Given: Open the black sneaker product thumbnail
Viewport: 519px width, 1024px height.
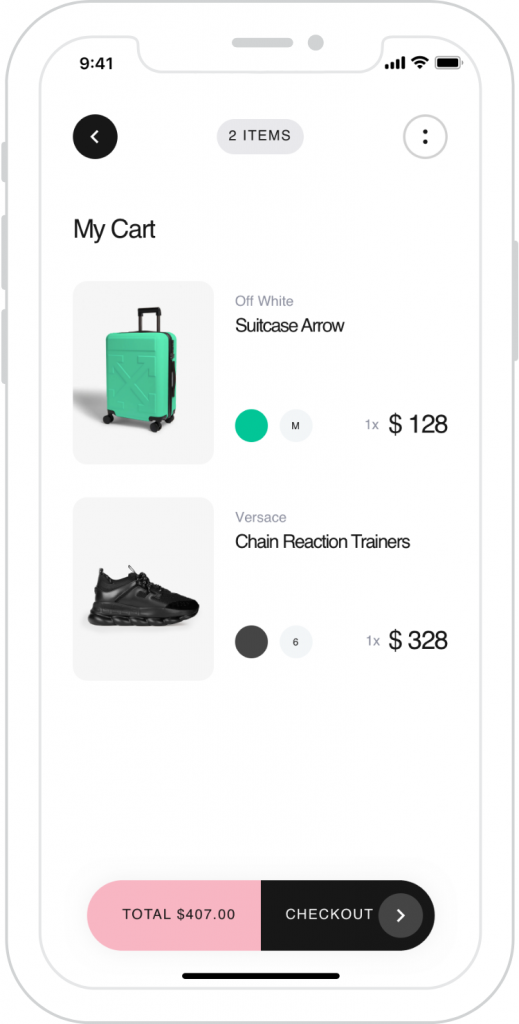Looking at the screenshot, I should [x=144, y=589].
